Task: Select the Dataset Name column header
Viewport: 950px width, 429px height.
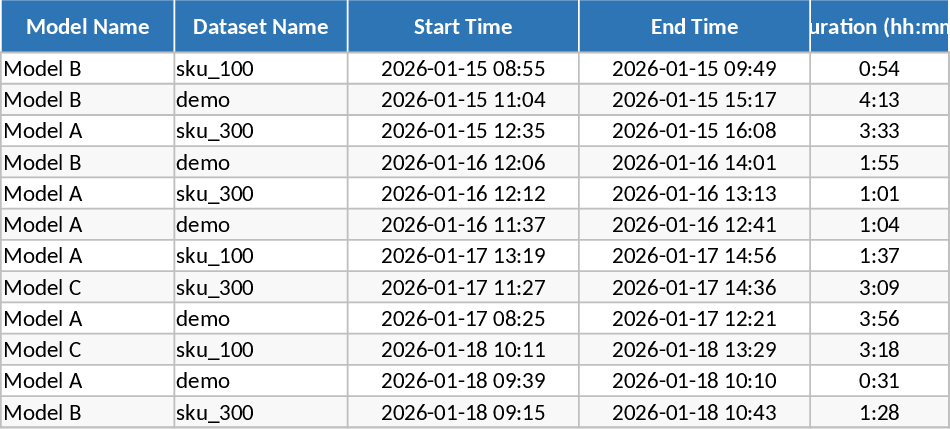Action: [261, 27]
